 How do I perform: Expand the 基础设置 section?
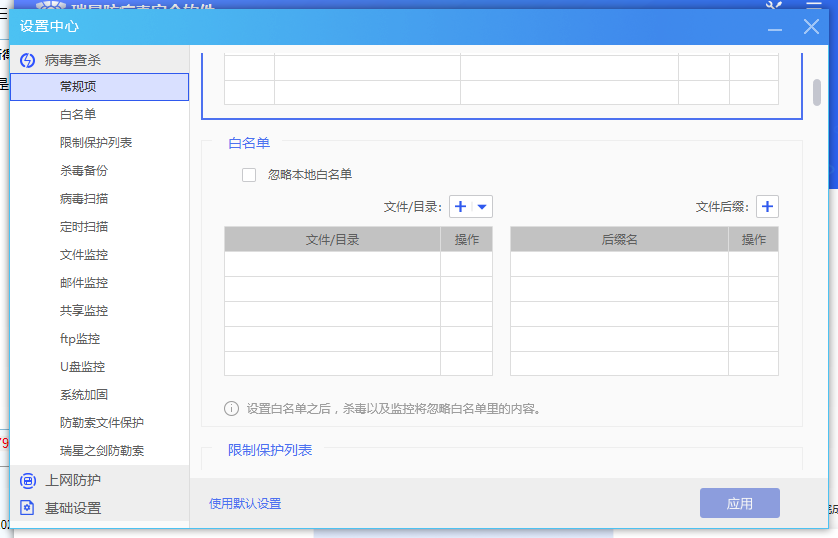[x=73, y=508]
